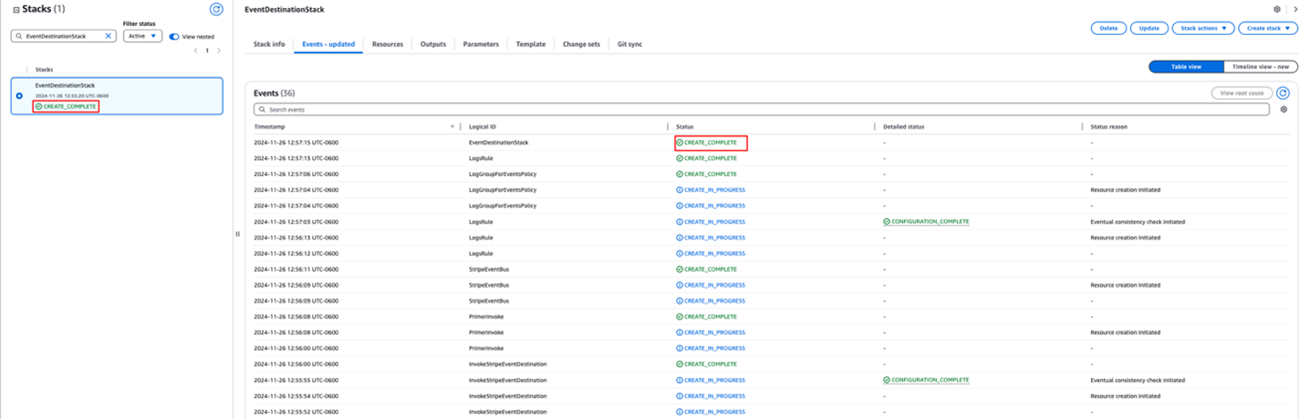
Task: Toggle the View nested switch
Action: click(174, 36)
